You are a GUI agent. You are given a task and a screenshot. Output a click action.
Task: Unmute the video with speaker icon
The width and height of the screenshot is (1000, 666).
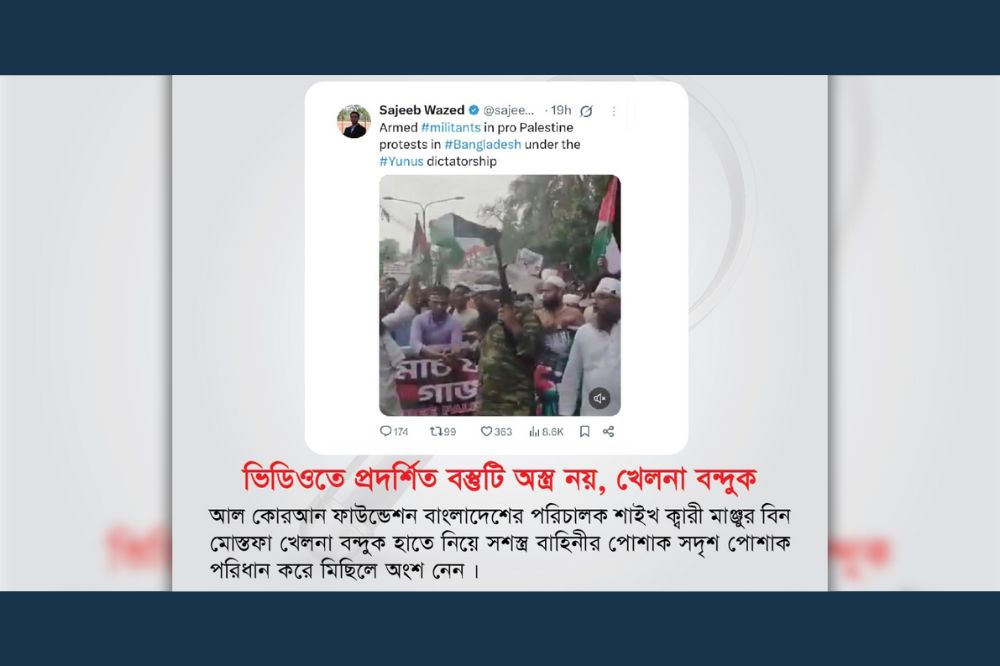[x=599, y=398]
